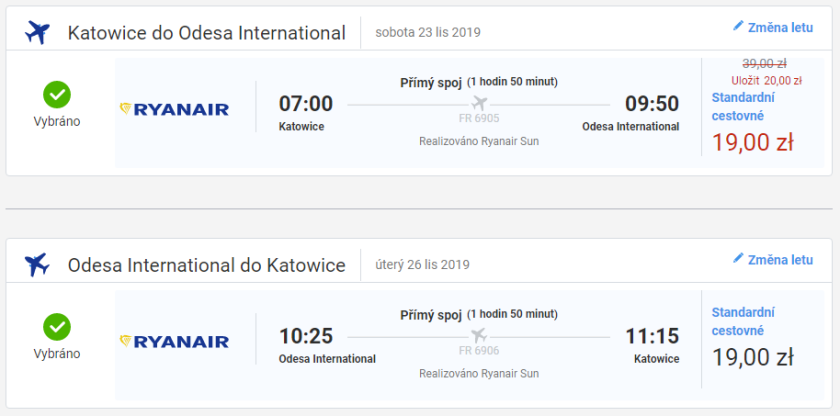Open Změna letu for the 23 lis flight
Viewport: 840px width, 416px height.
(x=779, y=28)
